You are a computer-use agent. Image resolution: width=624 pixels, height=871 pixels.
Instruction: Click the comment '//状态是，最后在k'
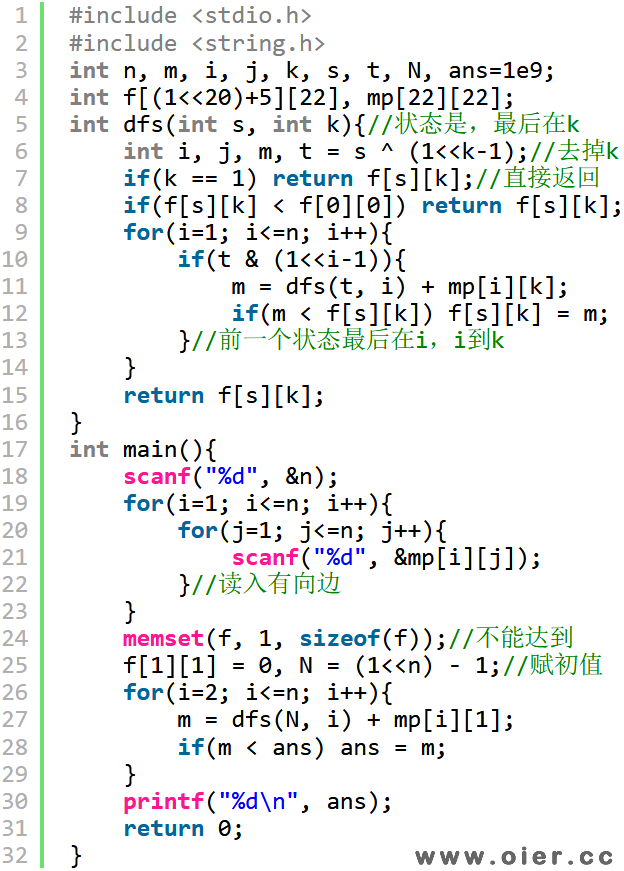pos(473,124)
